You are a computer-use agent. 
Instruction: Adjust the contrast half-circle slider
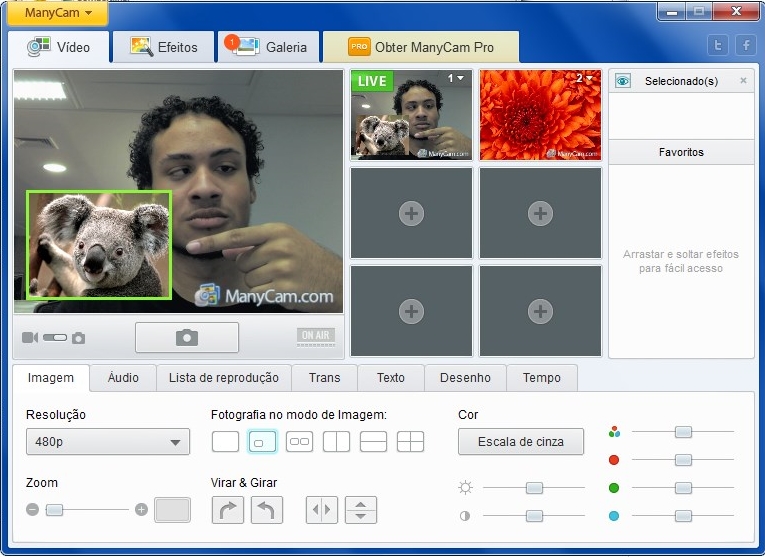coord(534,516)
